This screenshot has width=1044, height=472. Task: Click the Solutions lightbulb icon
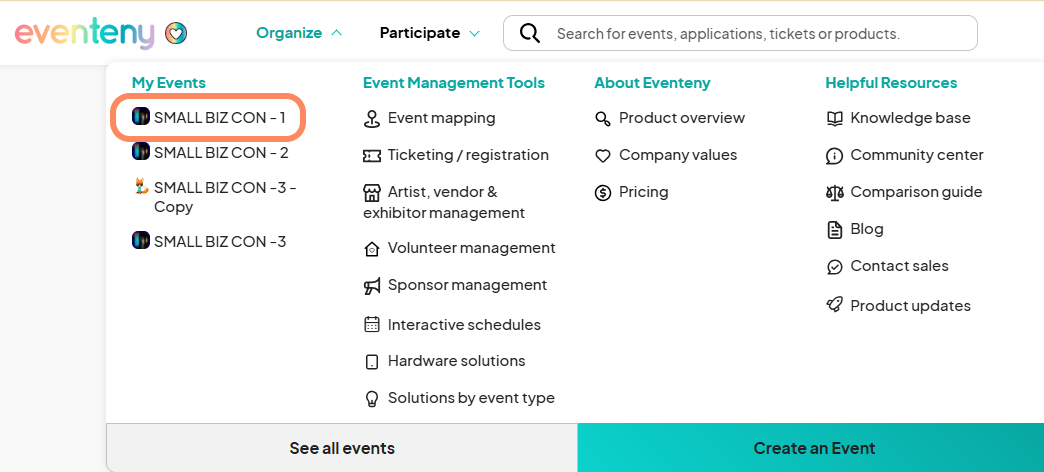(x=372, y=399)
